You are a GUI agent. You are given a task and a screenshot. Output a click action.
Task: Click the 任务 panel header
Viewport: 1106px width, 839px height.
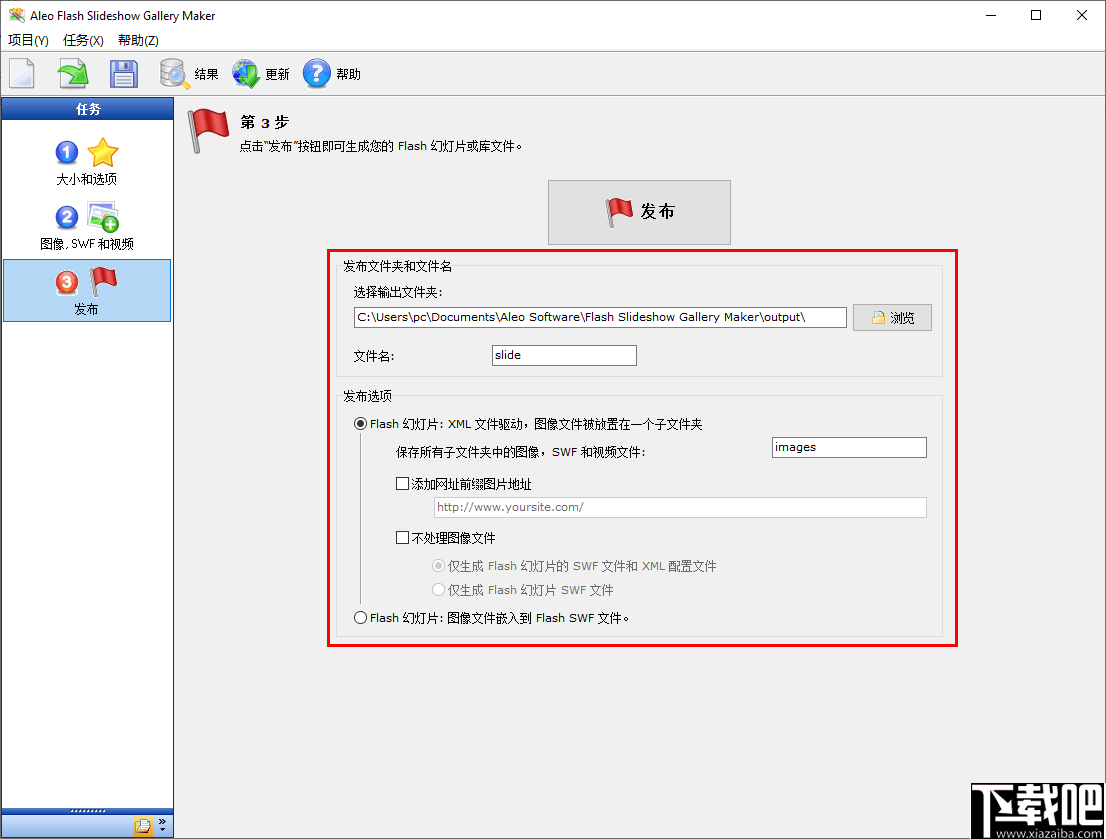click(x=87, y=109)
